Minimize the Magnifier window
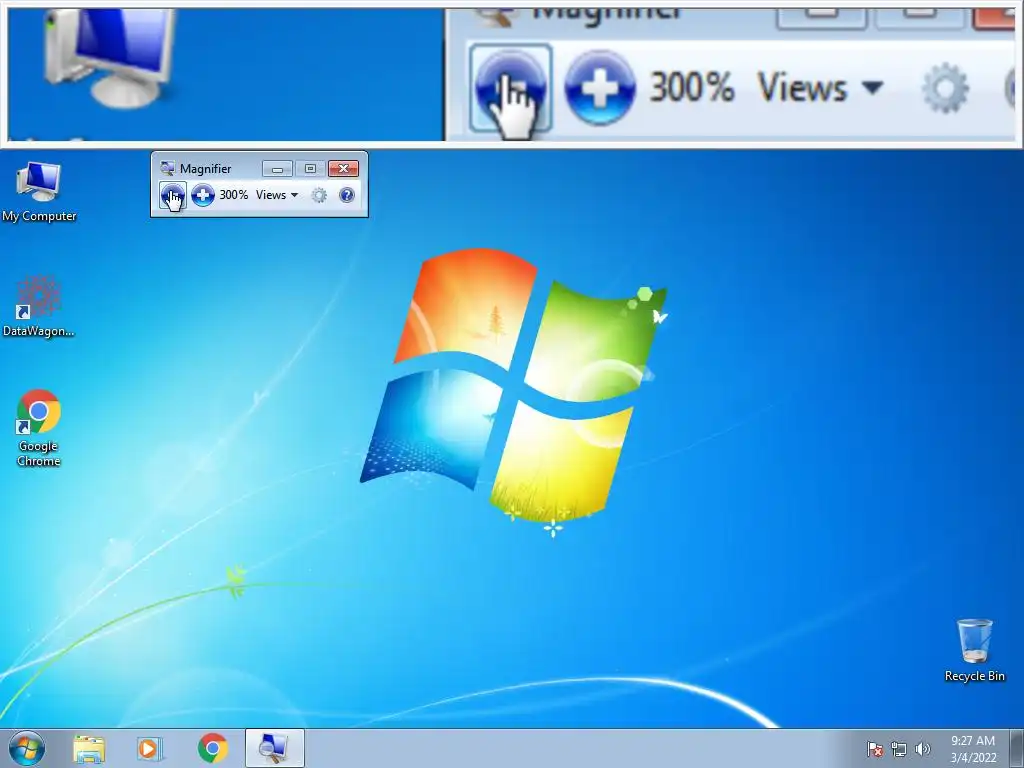The image size is (1024, 768). 278,169
